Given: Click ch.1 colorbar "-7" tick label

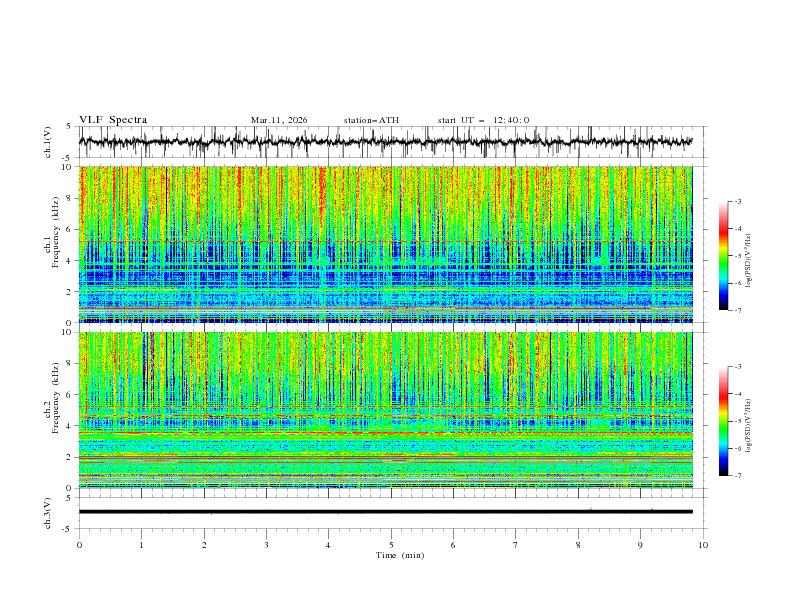Looking at the screenshot, I should pyautogui.click(x=738, y=310).
